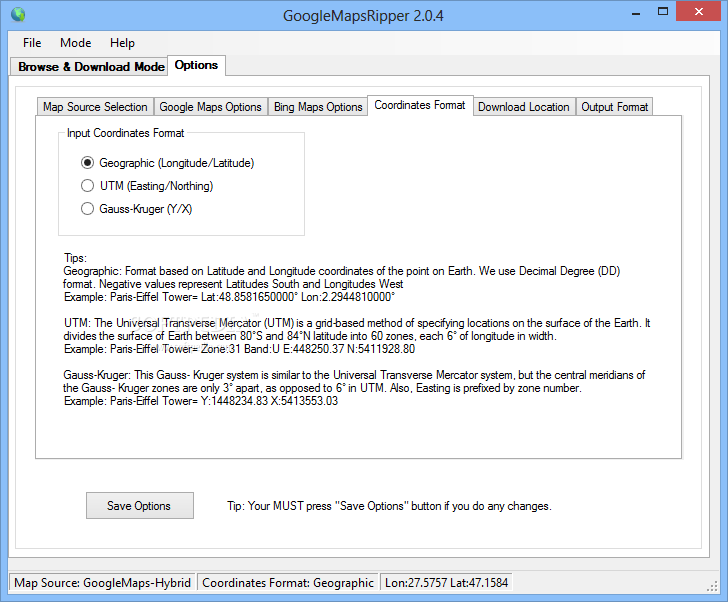This screenshot has width=728, height=602.
Task: Click the UTM example Zone:31 Band:U line
Action: [x=240, y=349]
